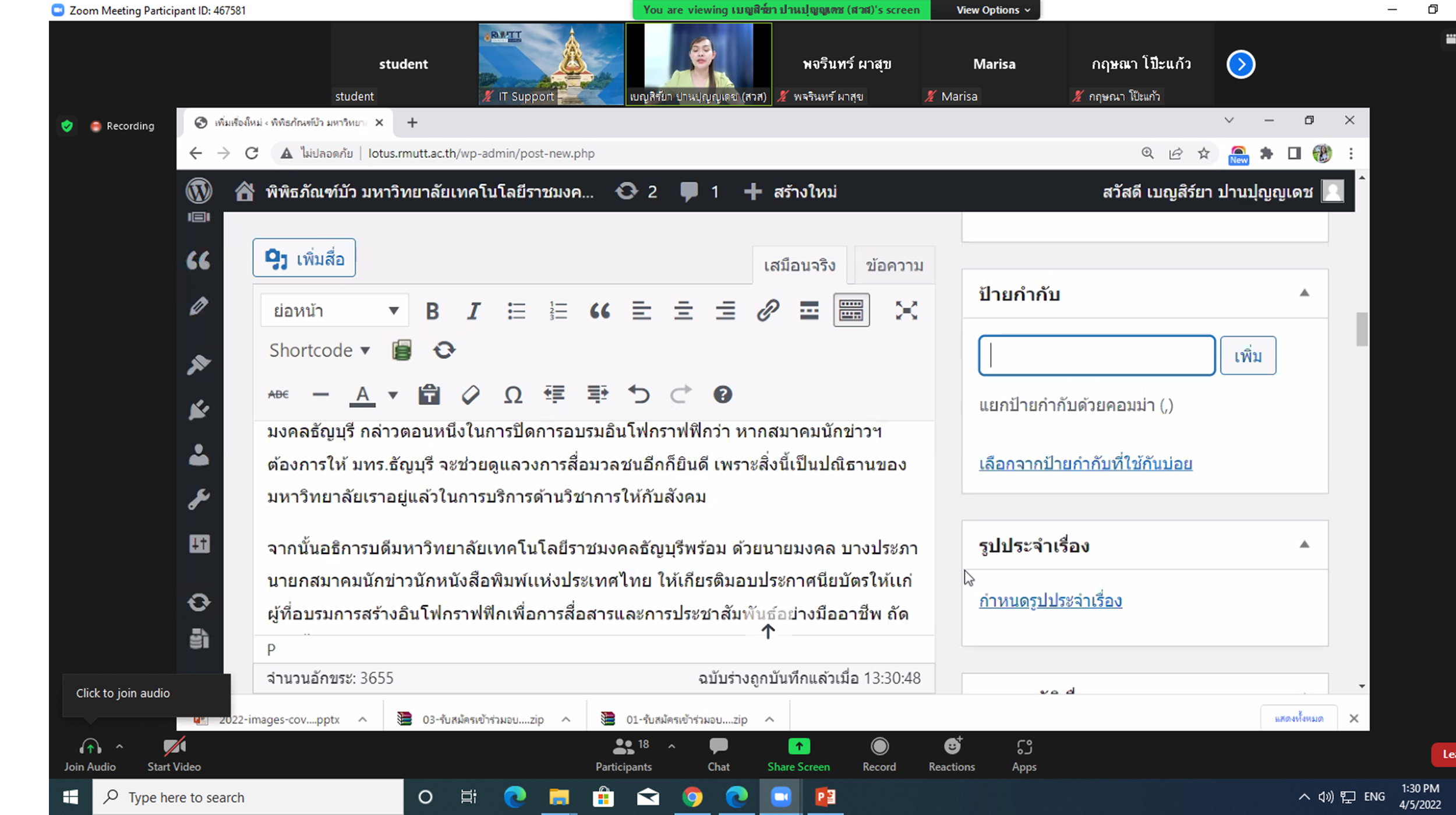Open Zoom Chat panel
Image resolution: width=1456 pixels, height=815 pixels.
coord(719,755)
